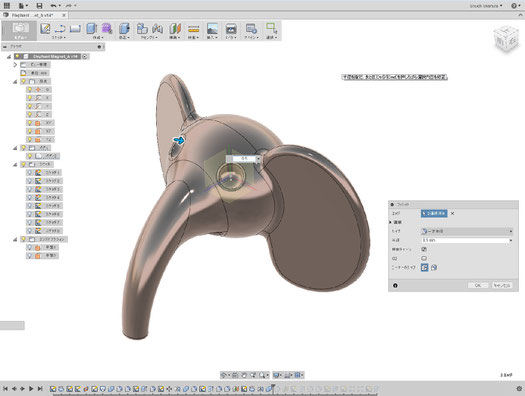The image size is (525, 396).
Task: Select the green Selection tool icon
Action: [271, 28]
